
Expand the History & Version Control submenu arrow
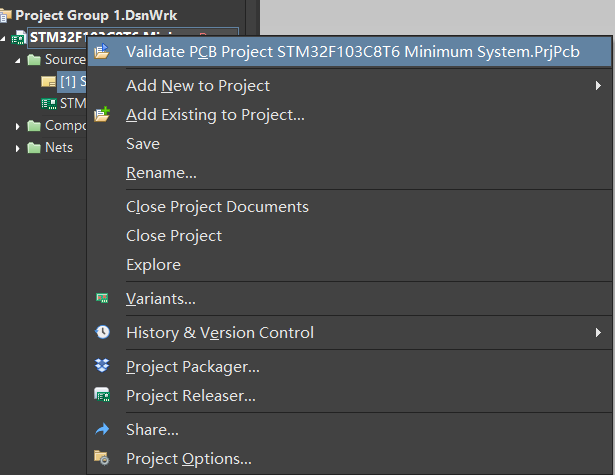point(598,332)
